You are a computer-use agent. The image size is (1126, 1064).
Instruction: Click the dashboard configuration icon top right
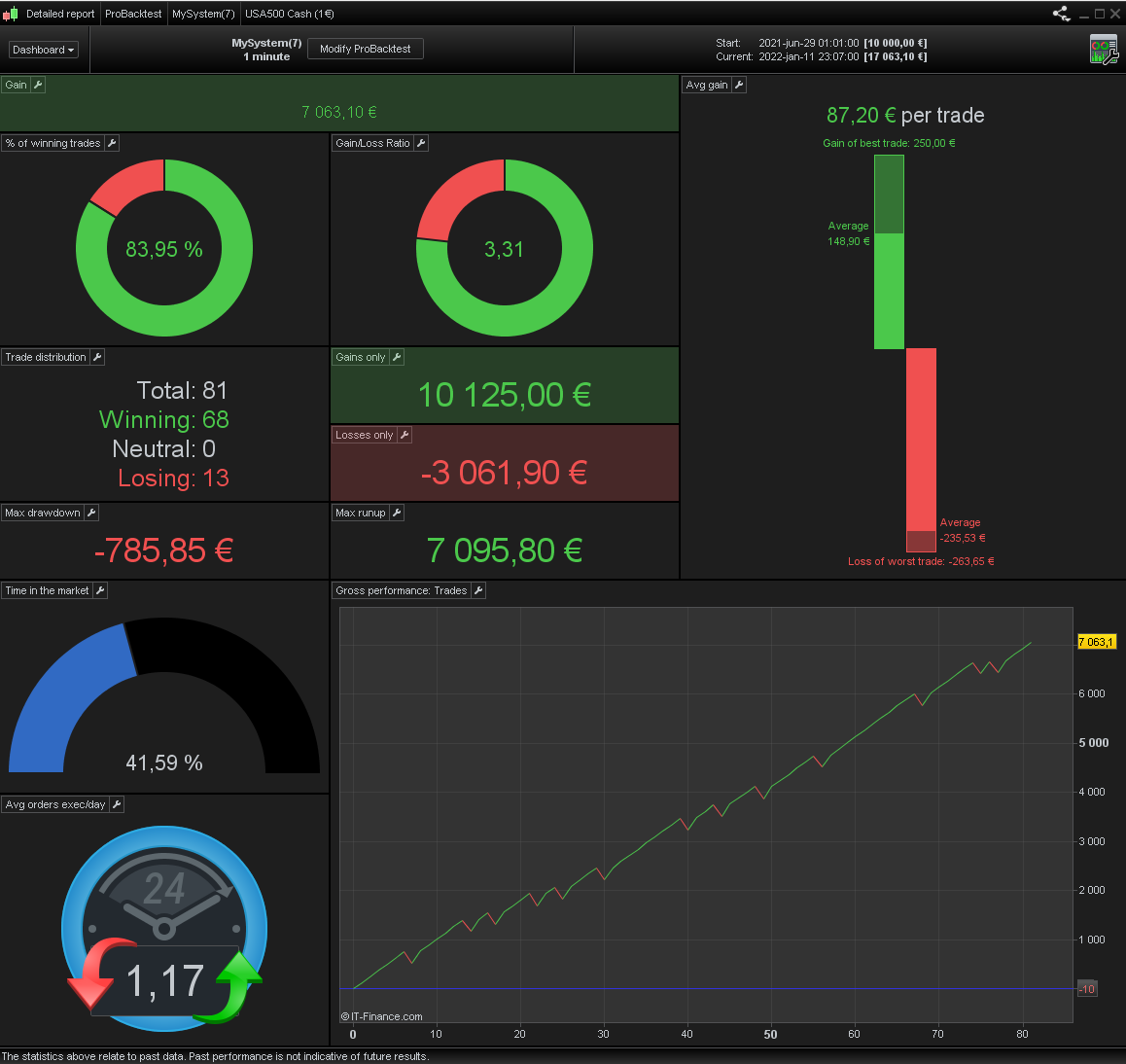[1104, 50]
